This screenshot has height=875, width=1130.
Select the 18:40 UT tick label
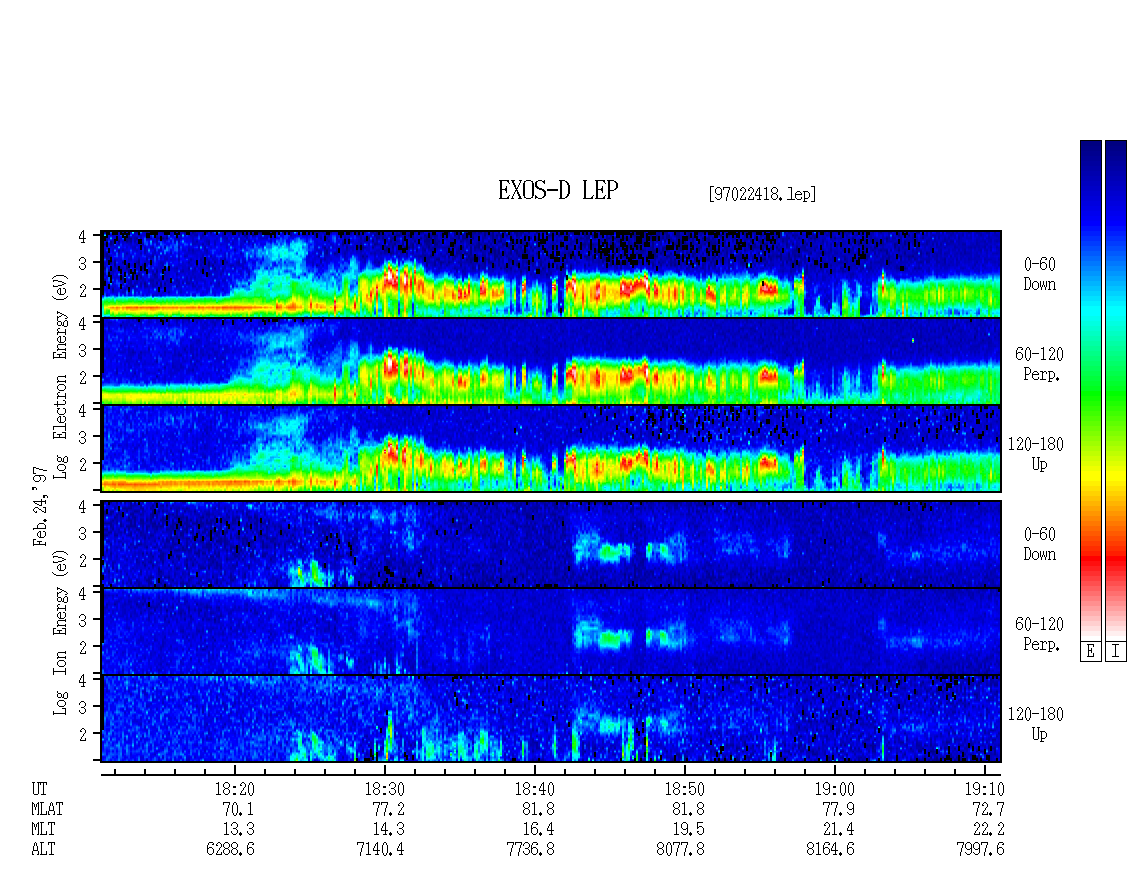[x=535, y=789]
